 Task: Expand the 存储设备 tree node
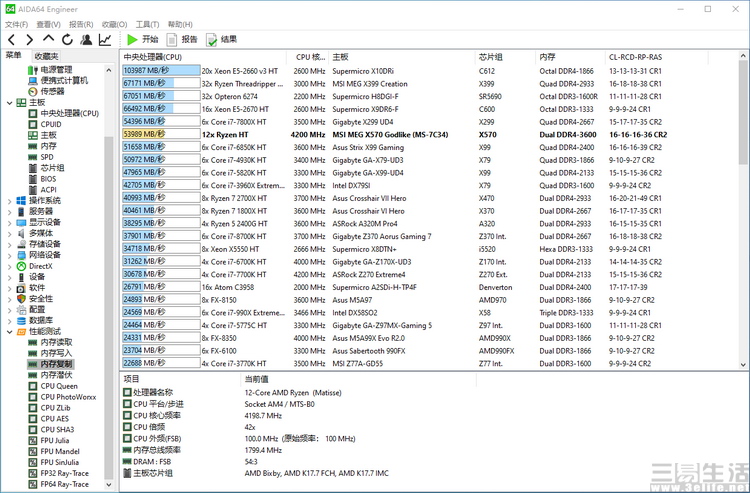pos(10,244)
